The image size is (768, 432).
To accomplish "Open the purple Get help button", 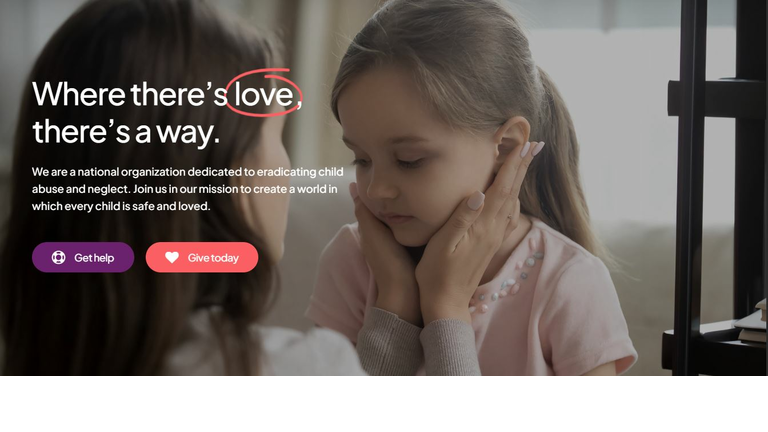I will coord(83,257).
